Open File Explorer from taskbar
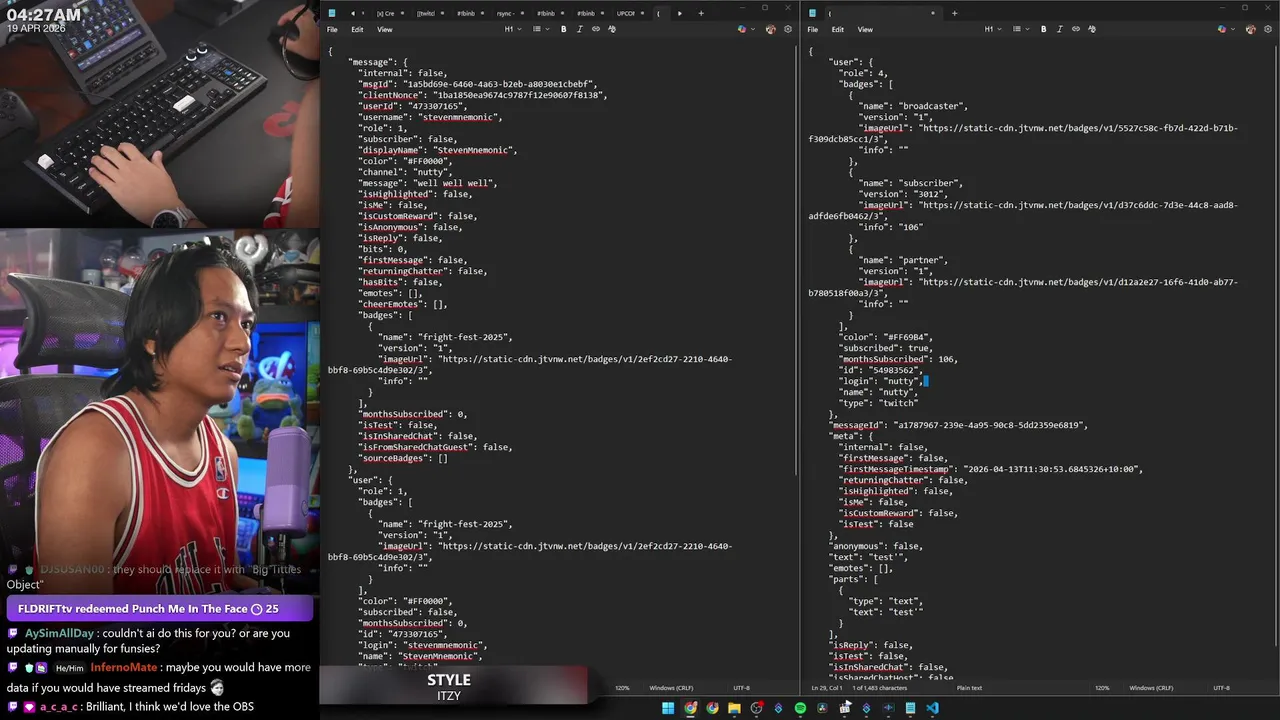 [734, 708]
